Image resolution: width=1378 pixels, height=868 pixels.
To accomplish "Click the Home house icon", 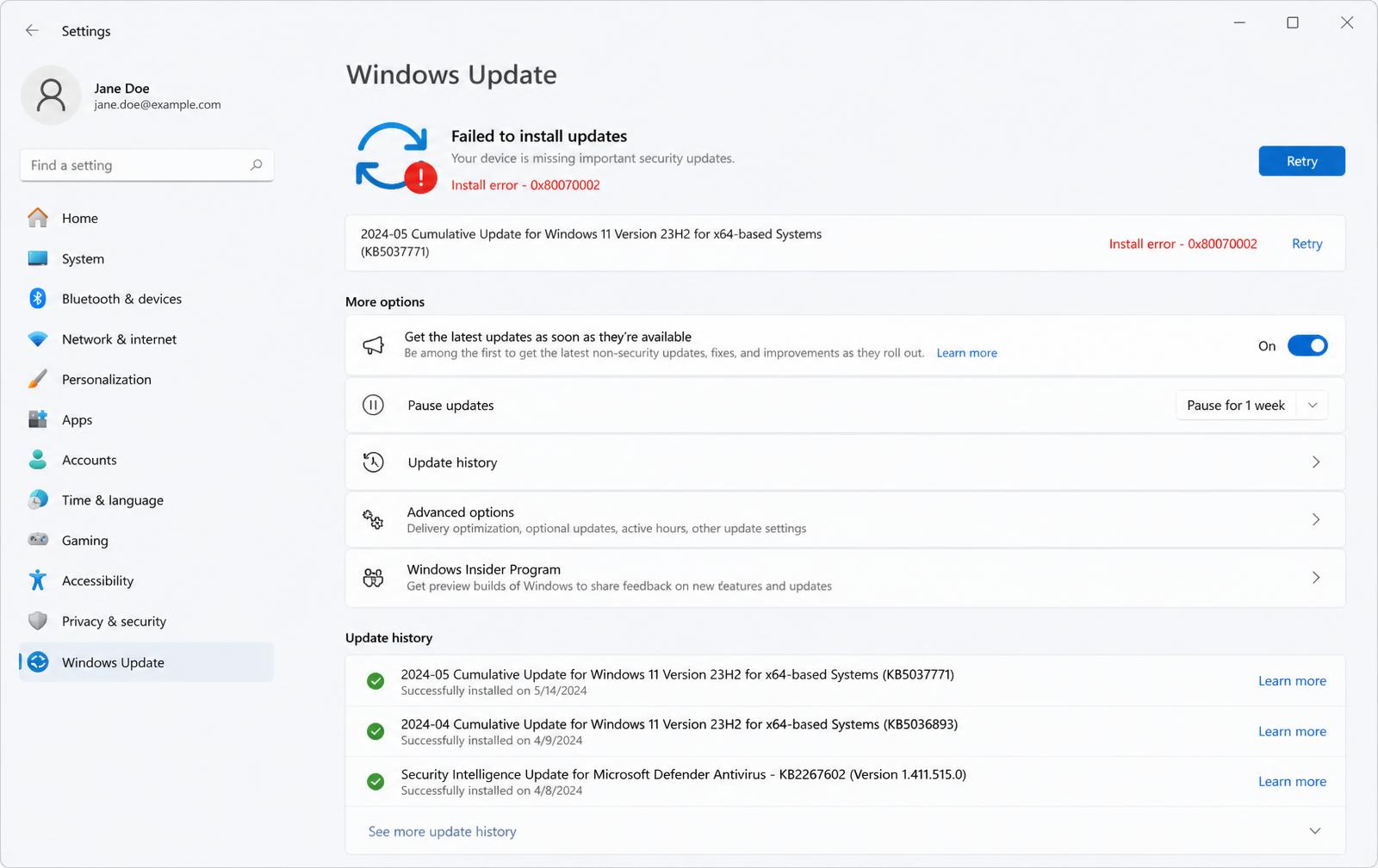I will pos(38,218).
